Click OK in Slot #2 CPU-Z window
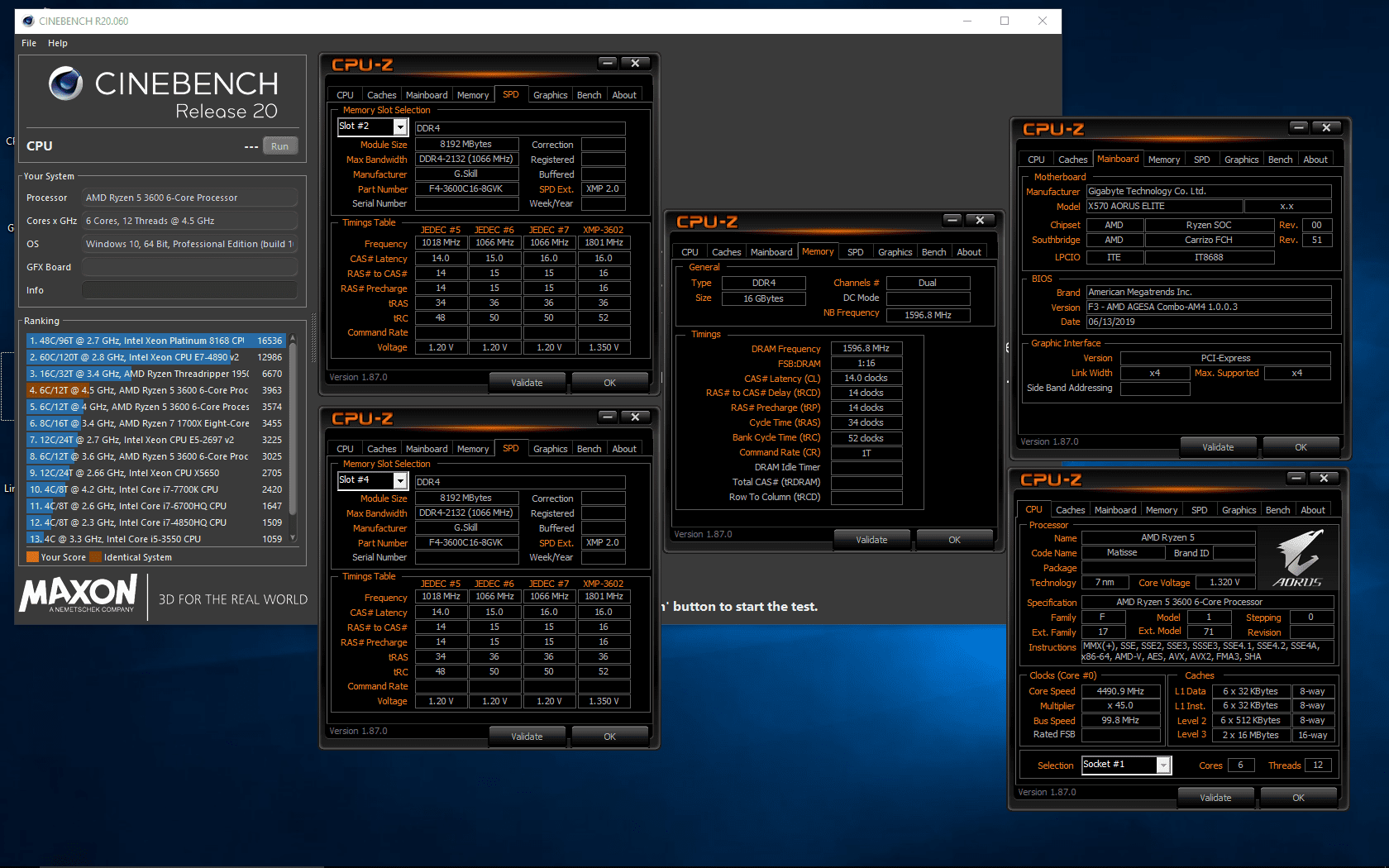 click(x=609, y=383)
